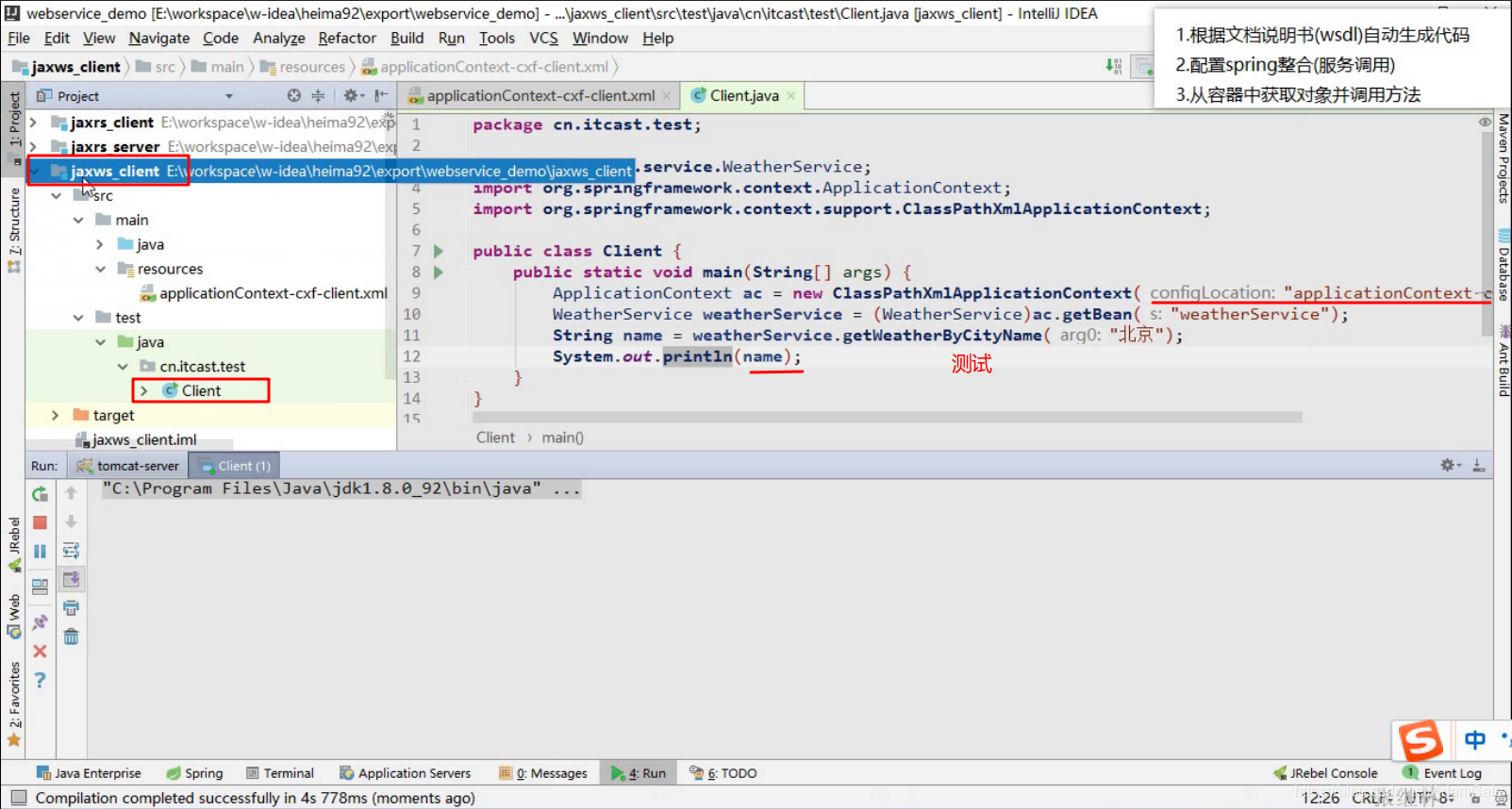Expand the java folder under main
This screenshot has width=1512, height=809.
(100, 244)
